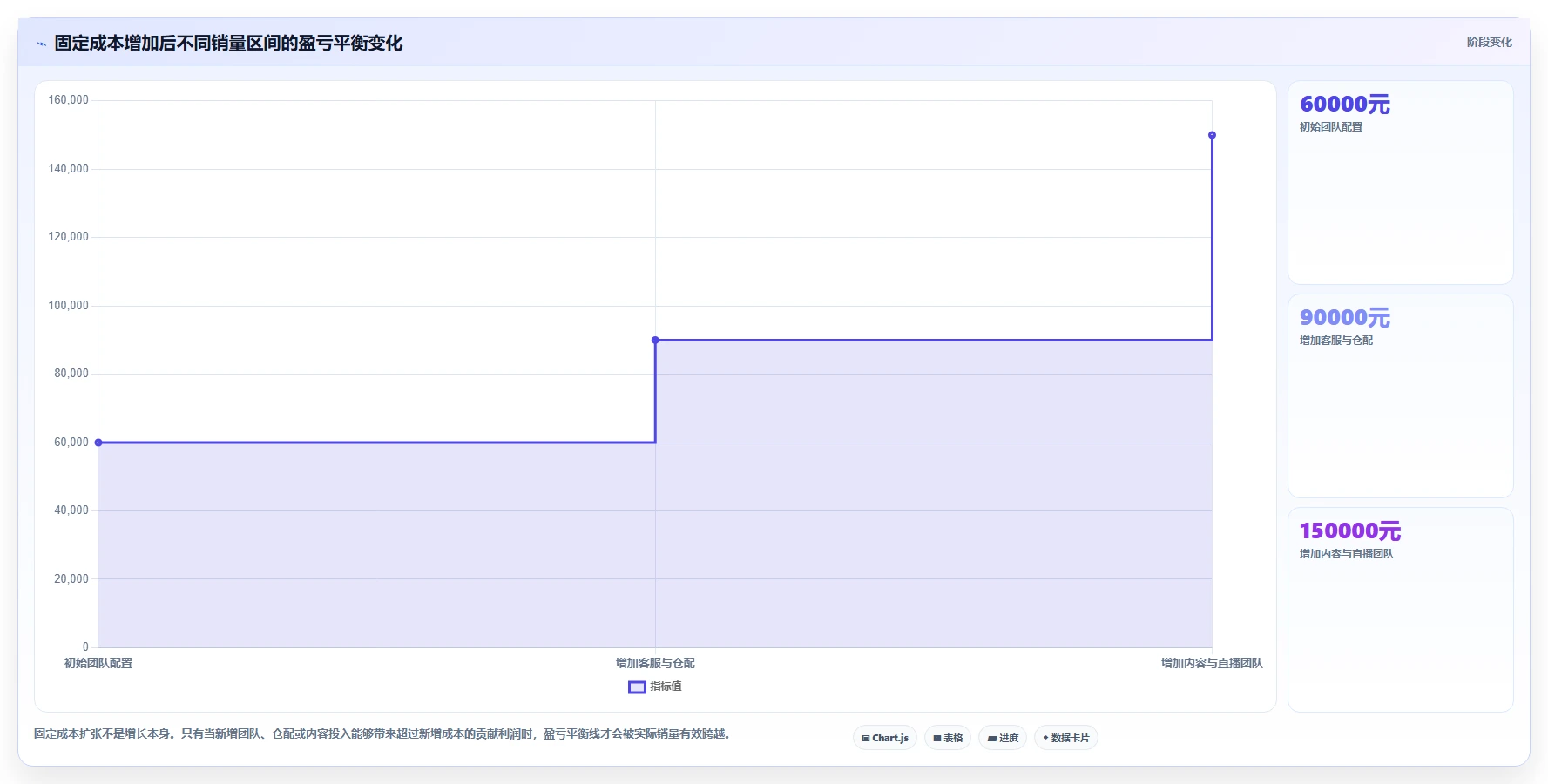Open the 数据卡片 chip
Viewport: 1548px width, 784px height.
pos(1066,738)
